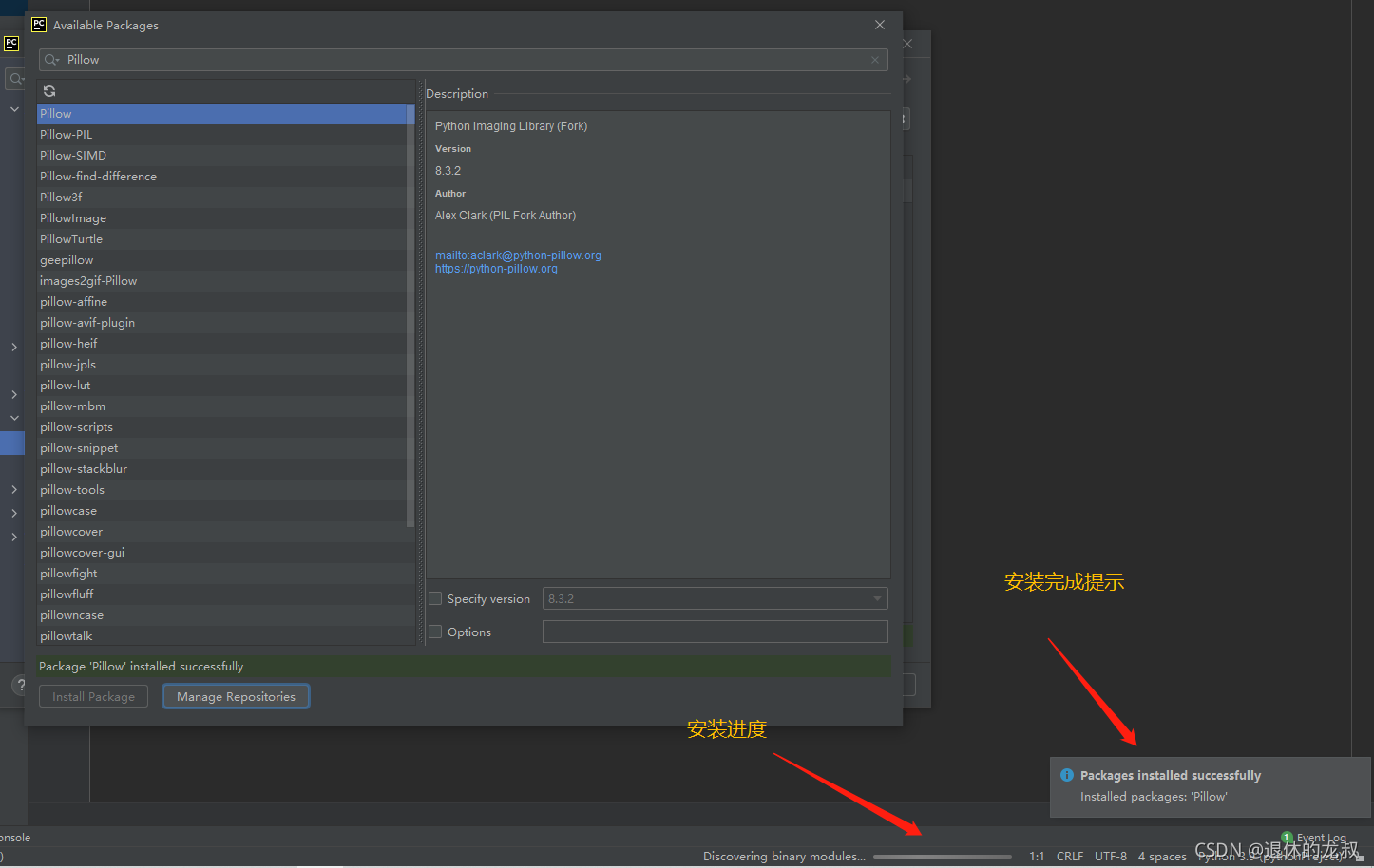This screenshot has height=868, width=1374.
Task: Select the pillow-jpls package
Action: [221, 365]
